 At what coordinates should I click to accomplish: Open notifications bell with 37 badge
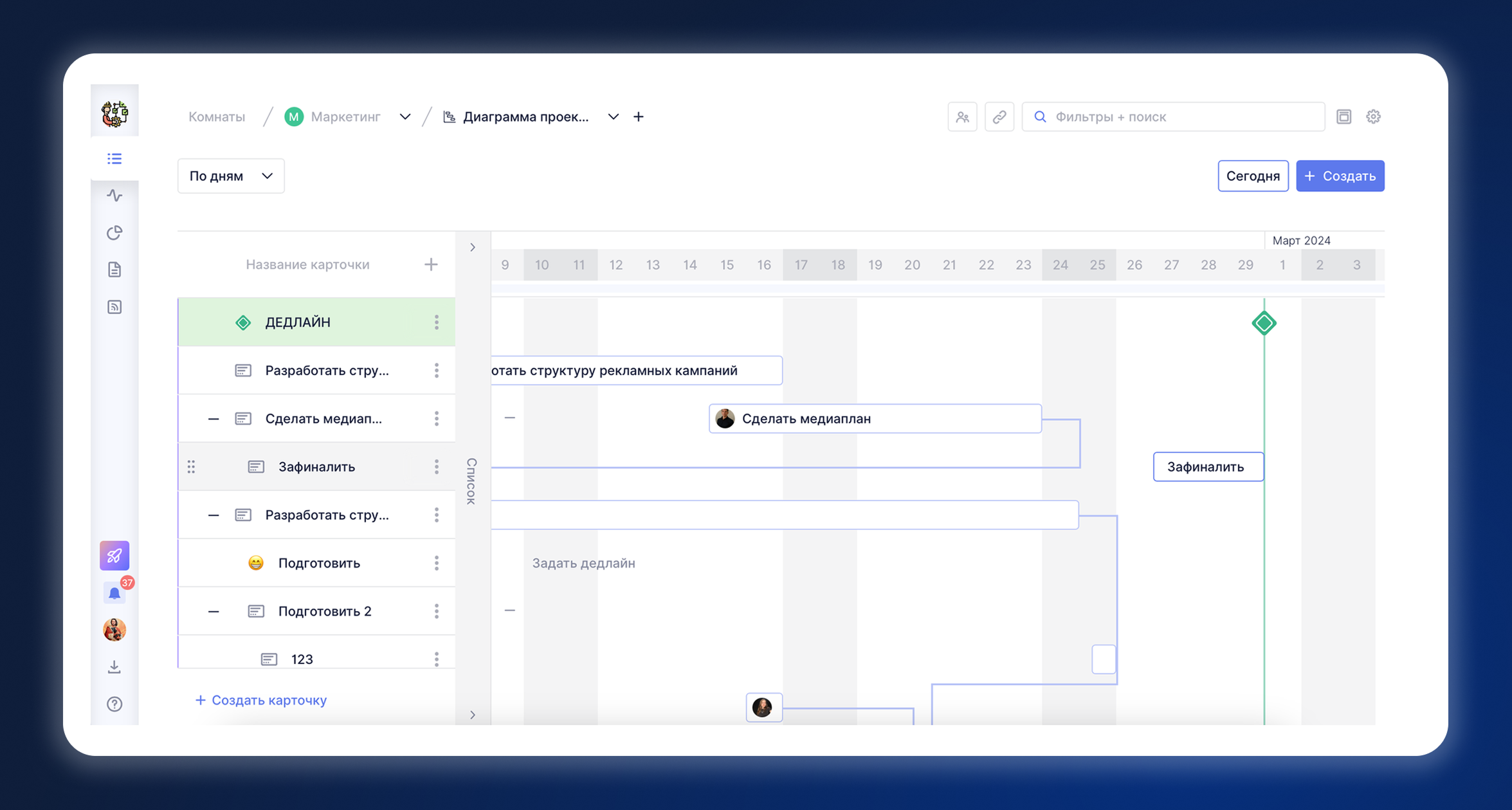(x=114, y=593)
